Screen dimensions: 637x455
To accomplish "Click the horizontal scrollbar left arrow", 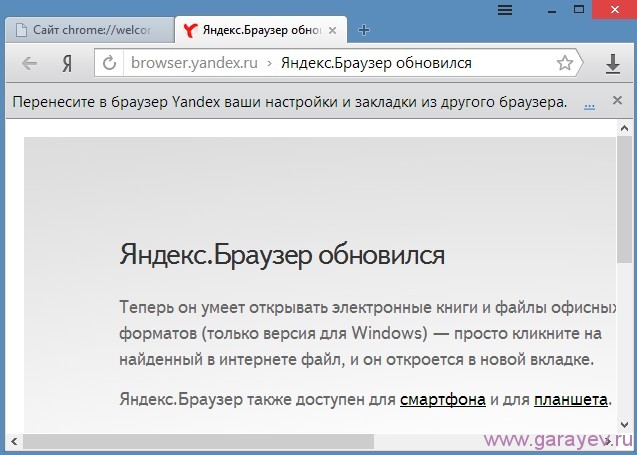I will click(14, 441).
